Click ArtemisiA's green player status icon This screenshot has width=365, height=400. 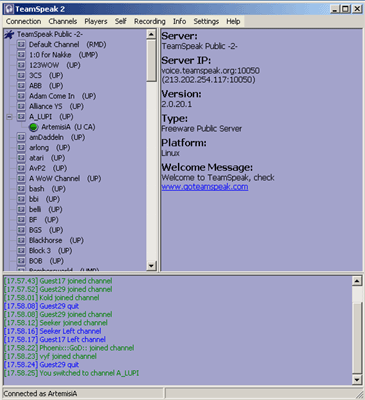[33, 127]
